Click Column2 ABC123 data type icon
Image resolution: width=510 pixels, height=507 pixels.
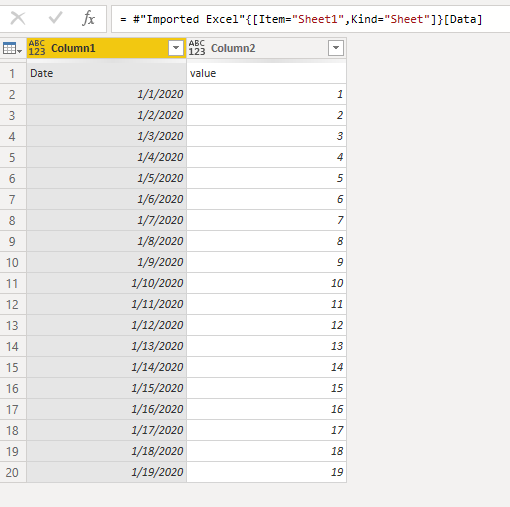click(197, 48)
